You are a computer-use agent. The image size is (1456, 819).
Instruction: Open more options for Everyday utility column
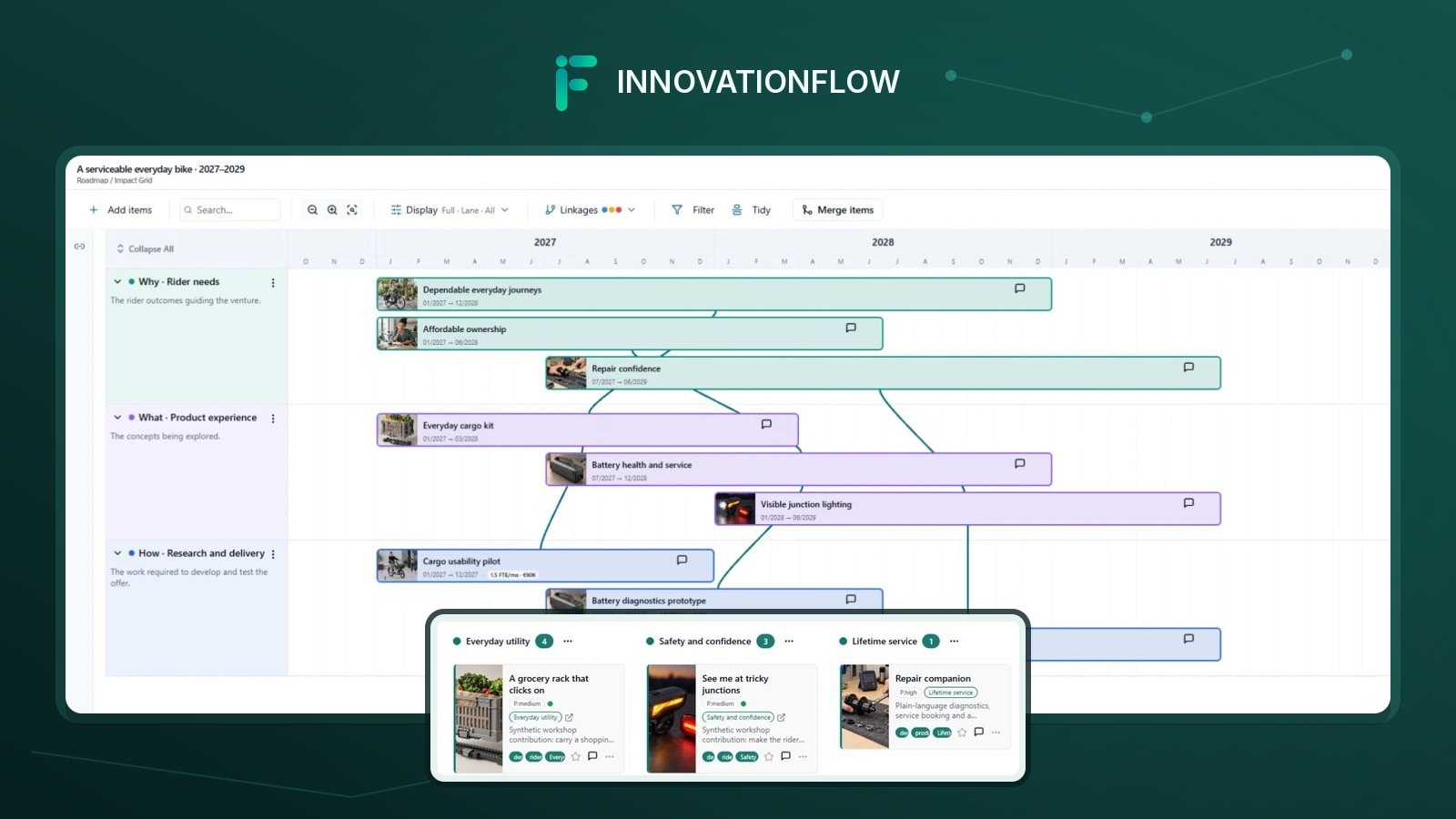click(568, 642)
